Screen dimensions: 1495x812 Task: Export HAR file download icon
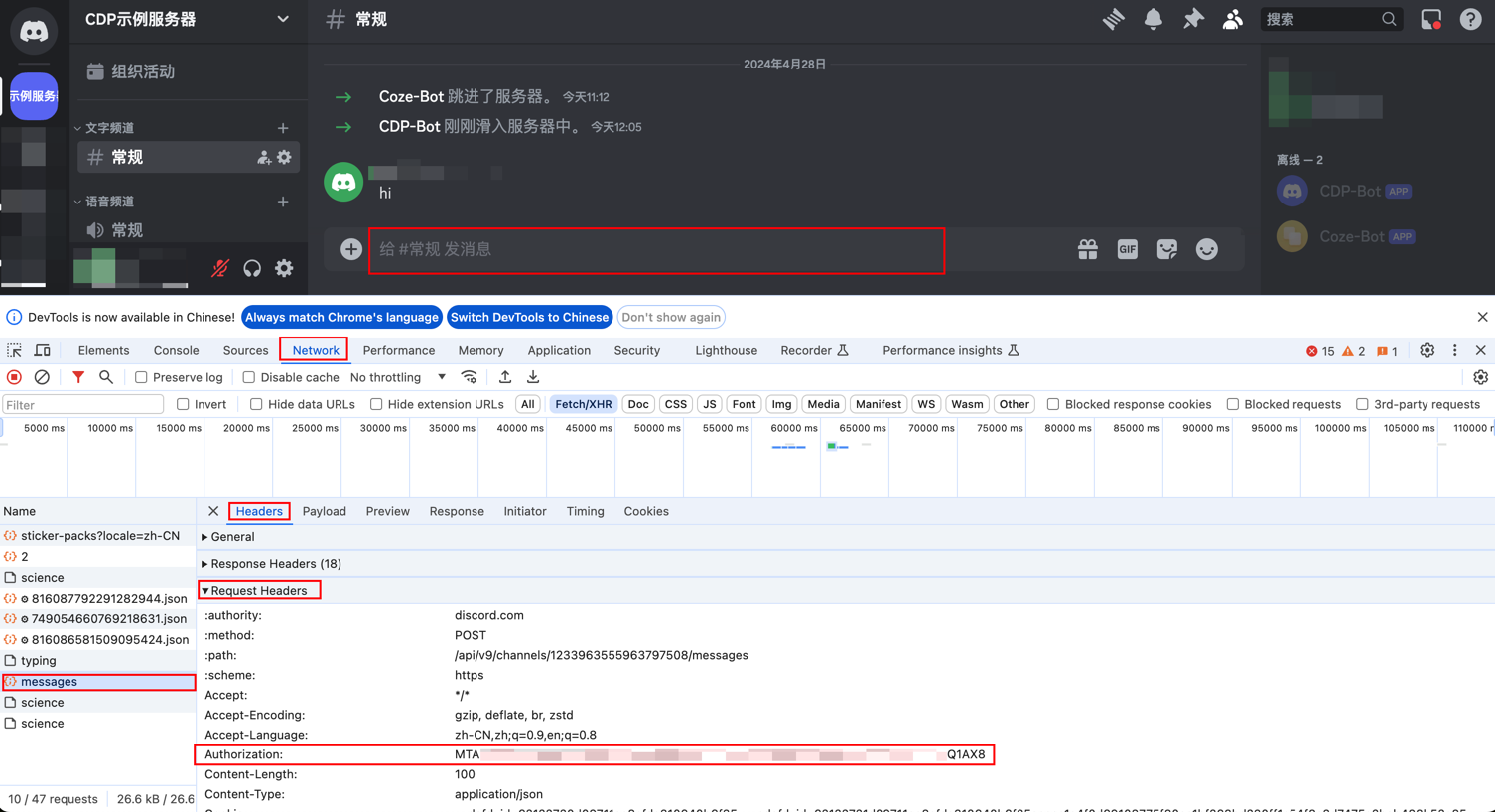[533, 377]
